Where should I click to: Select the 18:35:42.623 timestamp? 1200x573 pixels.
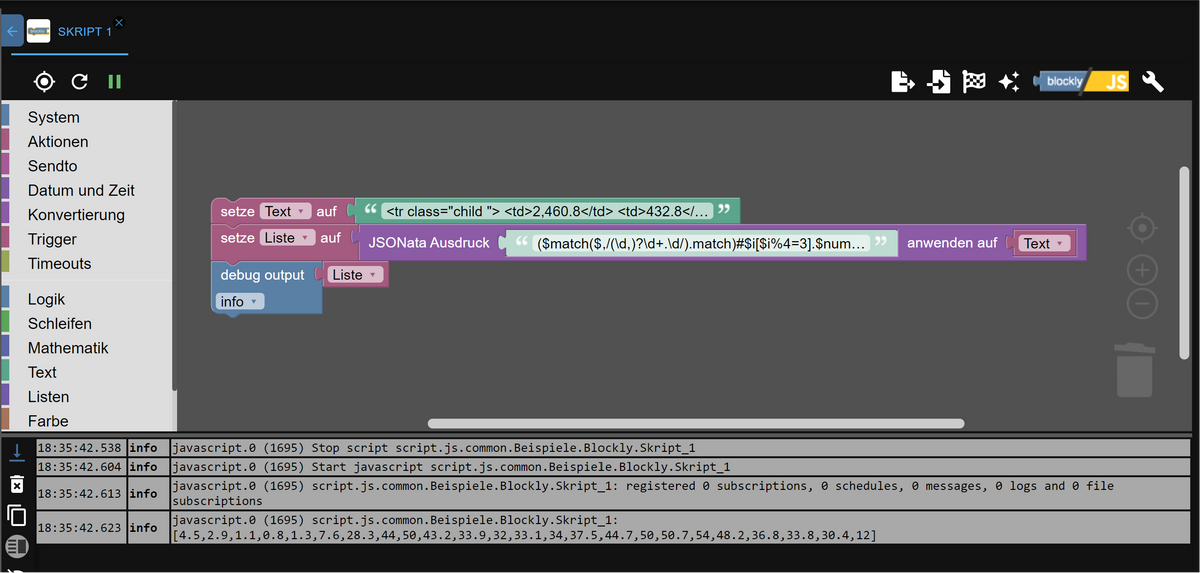80,527
